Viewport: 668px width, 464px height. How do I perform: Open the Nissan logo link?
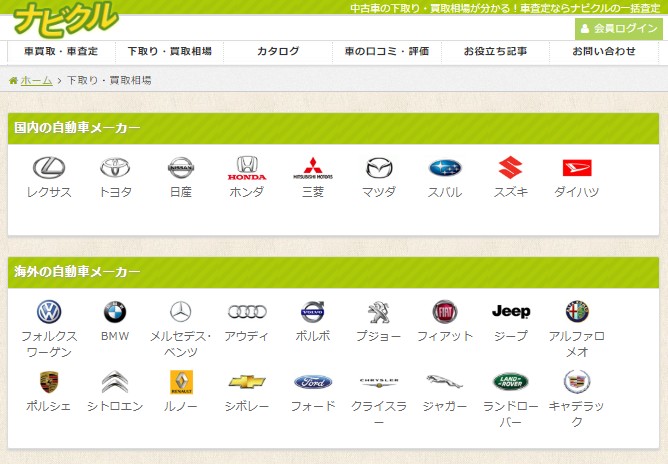(x=181, y=167)
